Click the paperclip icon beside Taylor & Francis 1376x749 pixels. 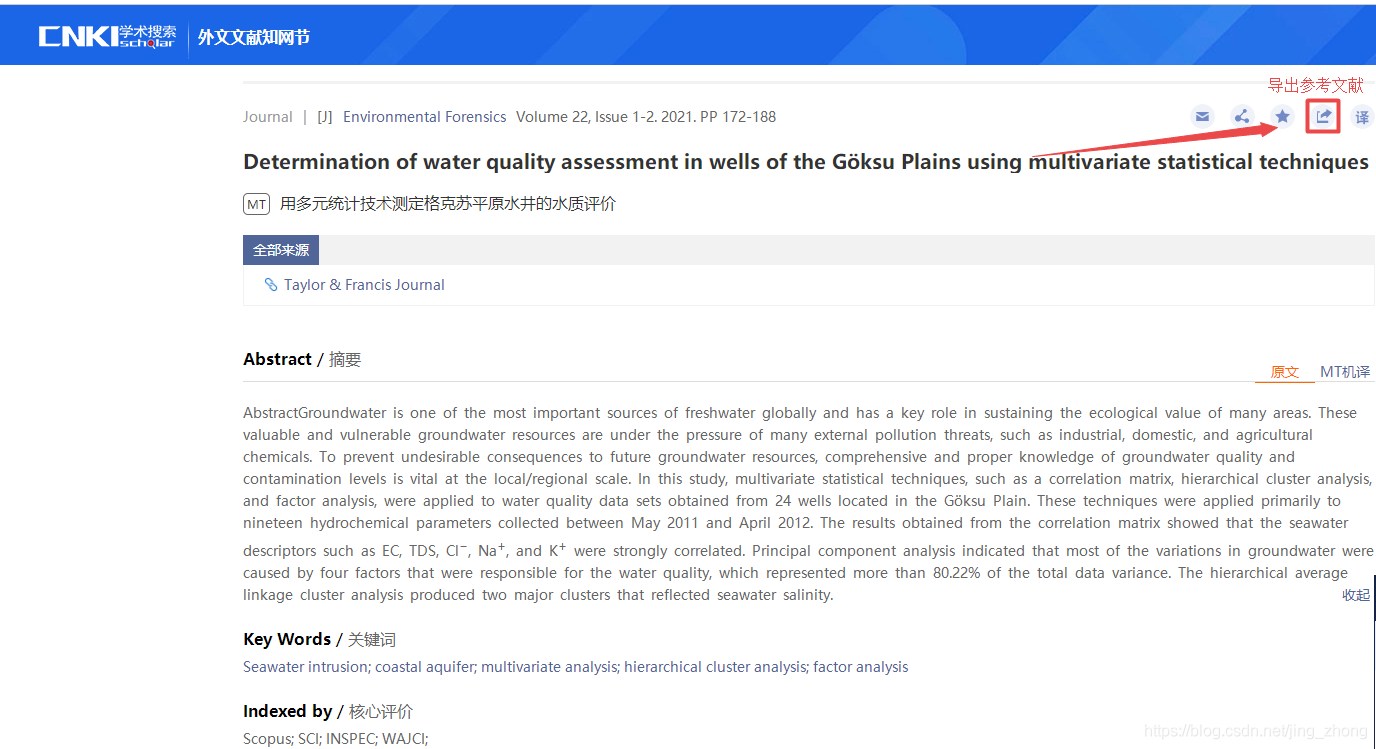[x=270, y=284]
